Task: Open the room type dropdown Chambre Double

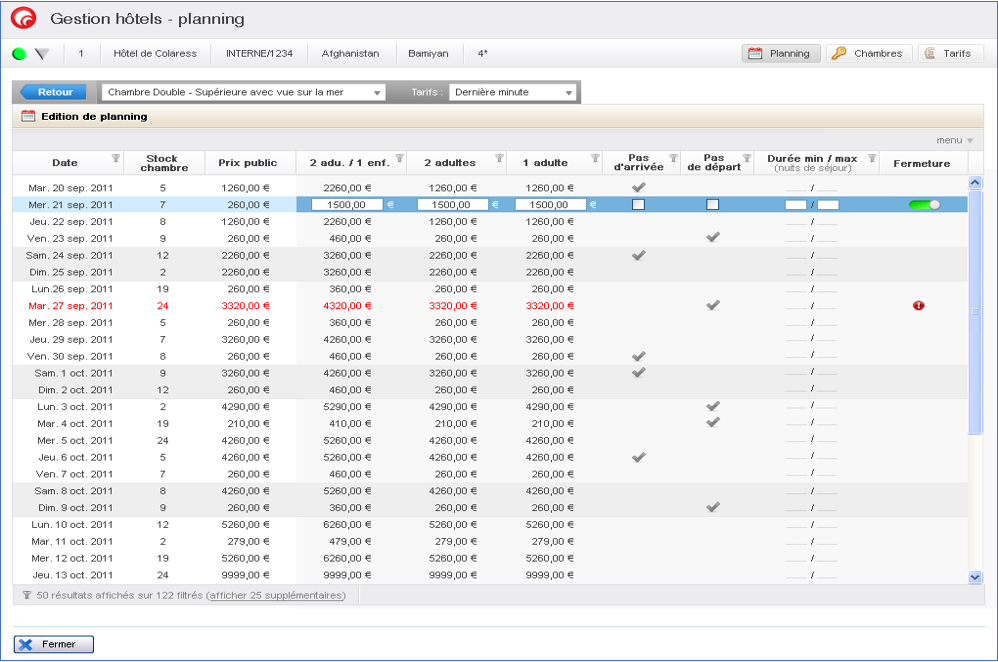Action: click(x=243, y=92)
